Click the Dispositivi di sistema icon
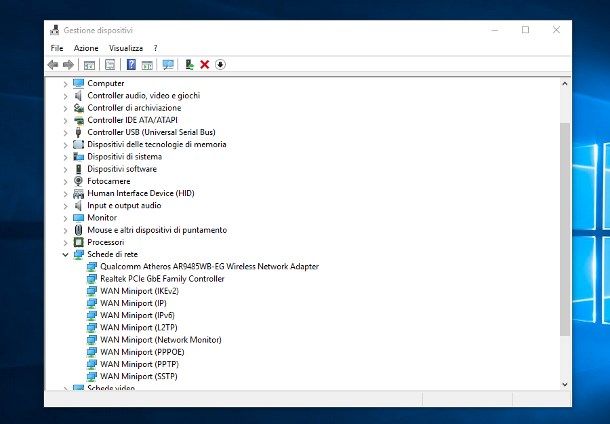This screenshot has height=424, width=610. click(x=79, y=157)
